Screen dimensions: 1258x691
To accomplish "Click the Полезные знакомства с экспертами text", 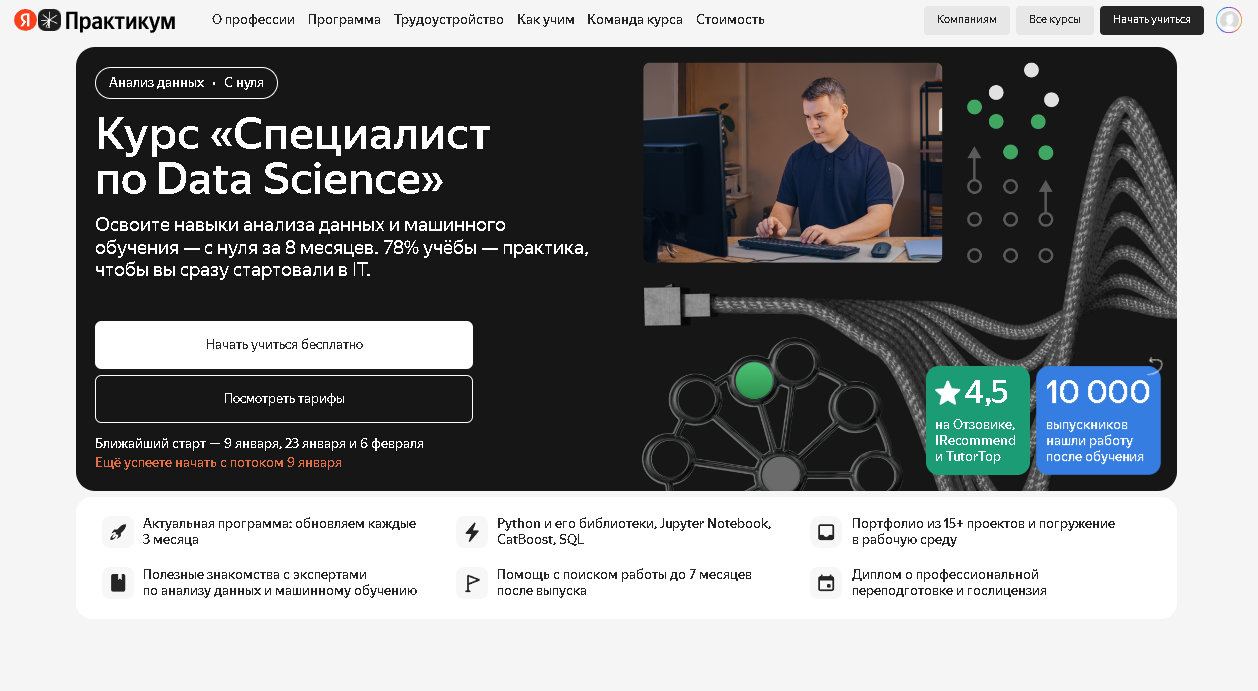I will 280,583.
